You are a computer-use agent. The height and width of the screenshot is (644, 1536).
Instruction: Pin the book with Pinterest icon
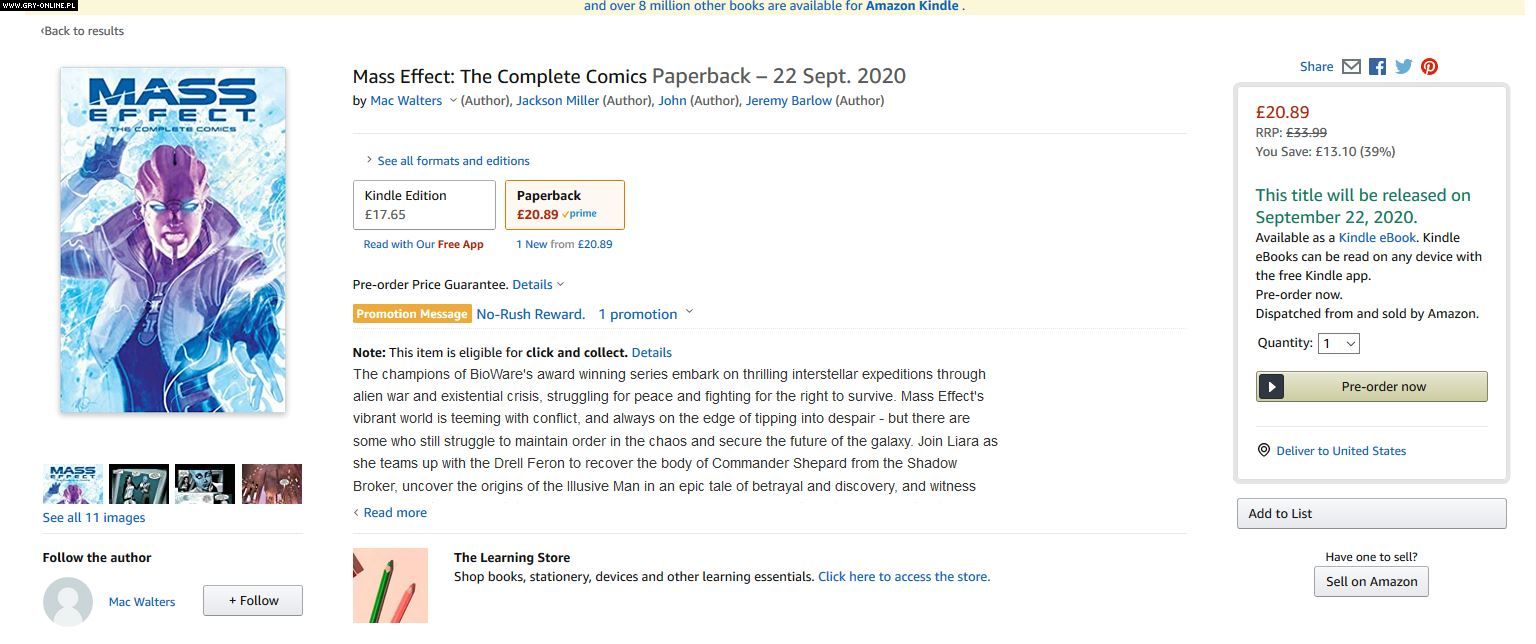click(x=1430, y=67)
